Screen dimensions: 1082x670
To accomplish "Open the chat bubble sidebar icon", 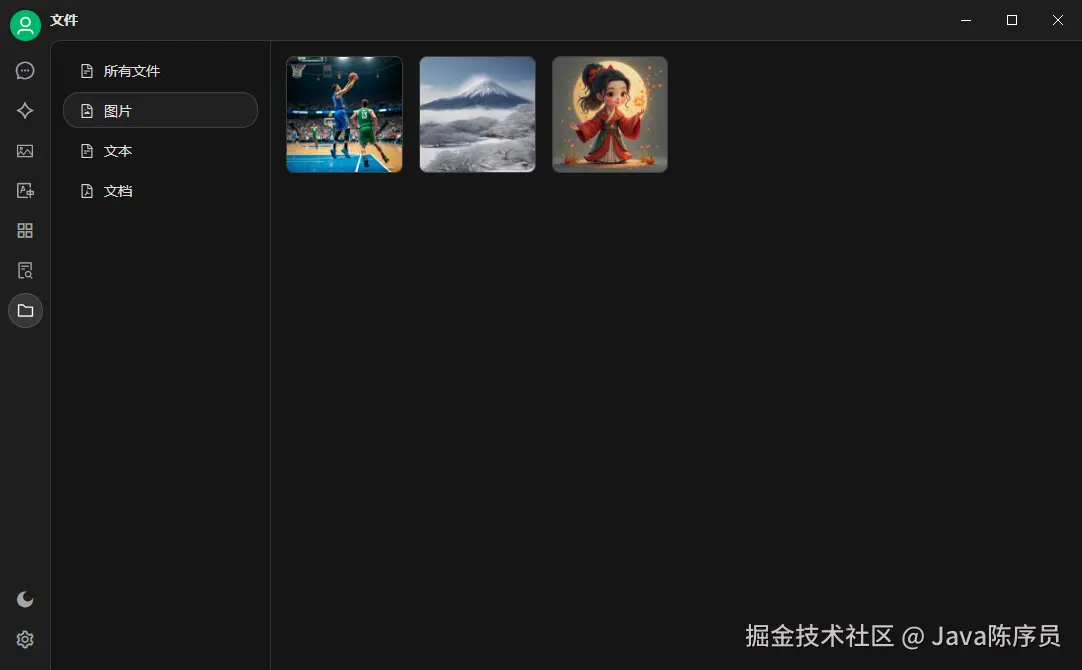I will pyautogui.click(x=25, y=70).
